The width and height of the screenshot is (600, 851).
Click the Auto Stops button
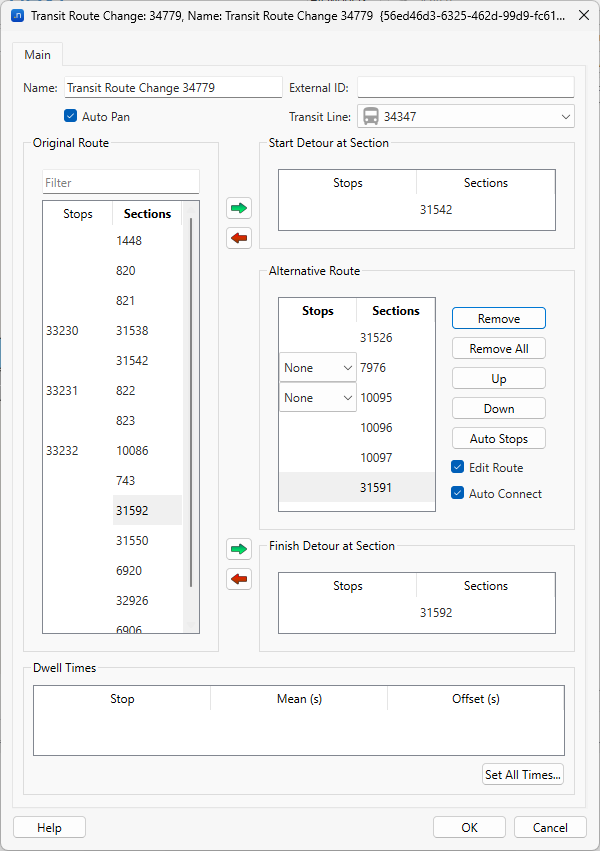coord(499,439)
